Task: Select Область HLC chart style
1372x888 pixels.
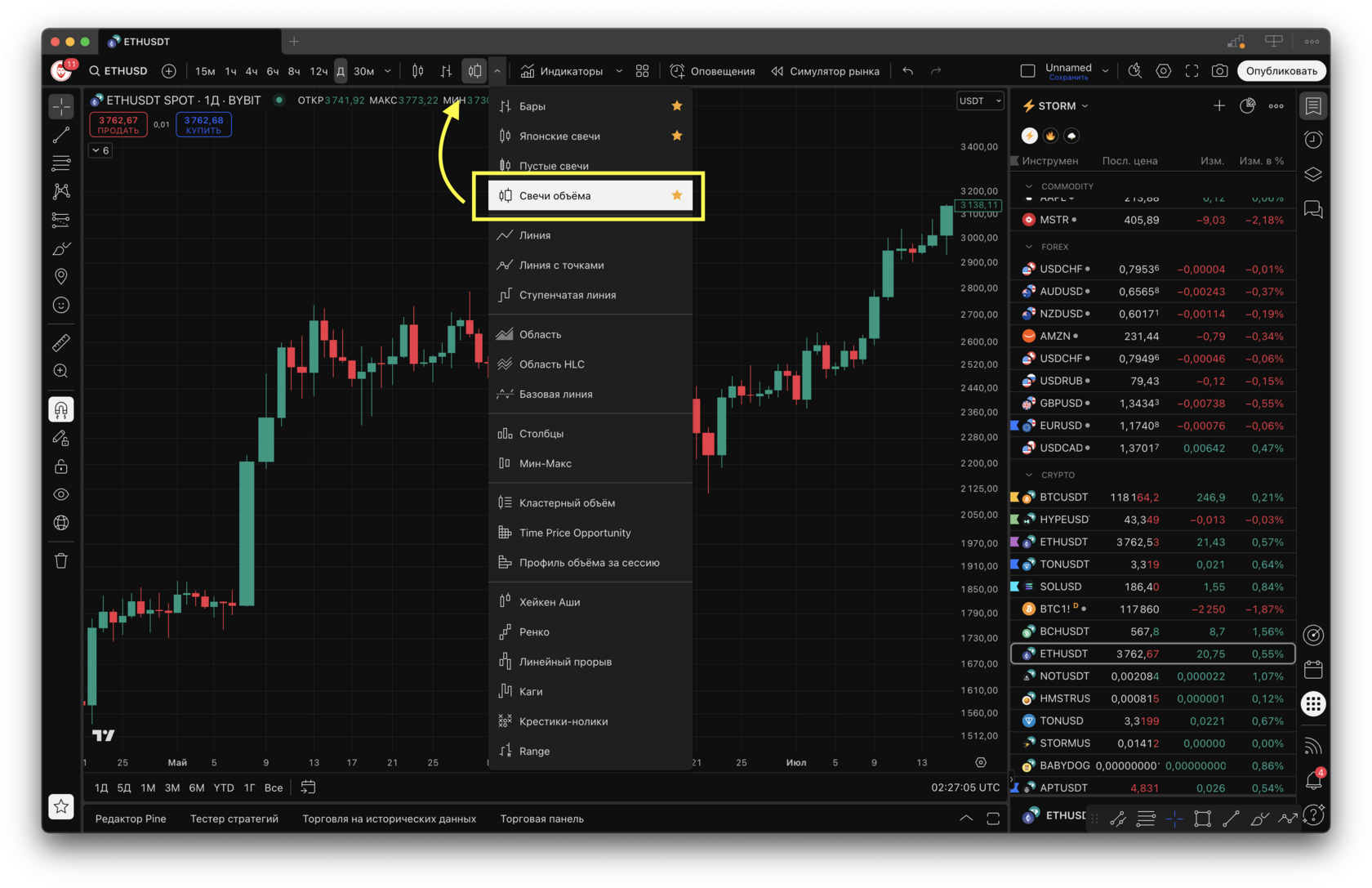Action: coord(590,364)
